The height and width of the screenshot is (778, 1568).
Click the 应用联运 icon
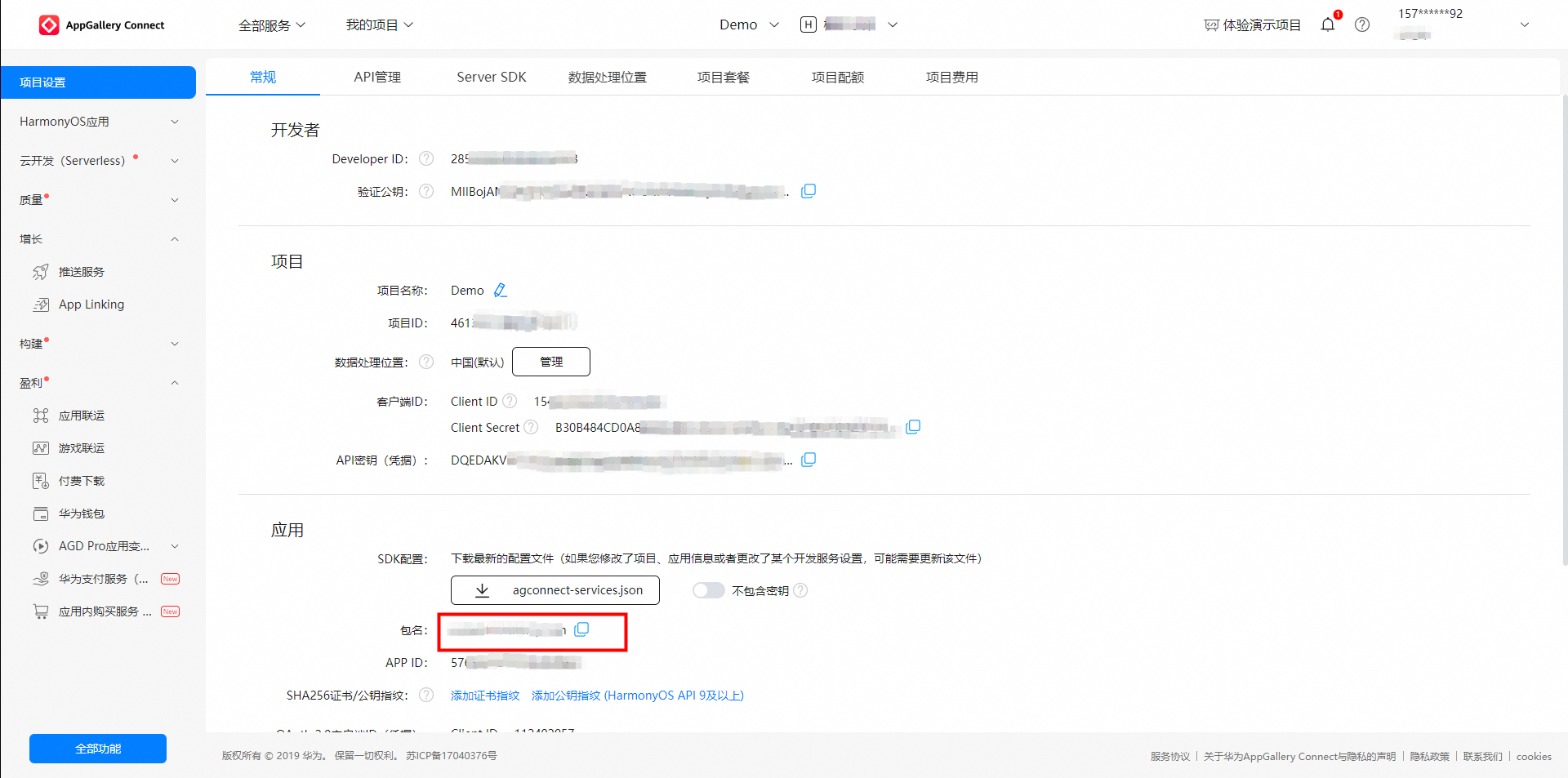click(41, 416)
